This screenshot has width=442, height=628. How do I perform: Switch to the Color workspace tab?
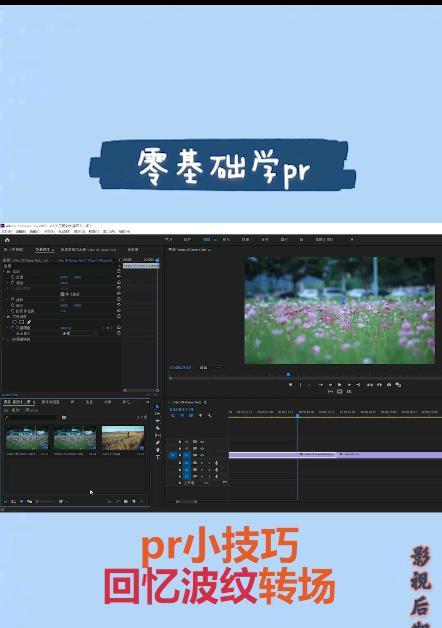pyautogui.click(x=226, y=240)
